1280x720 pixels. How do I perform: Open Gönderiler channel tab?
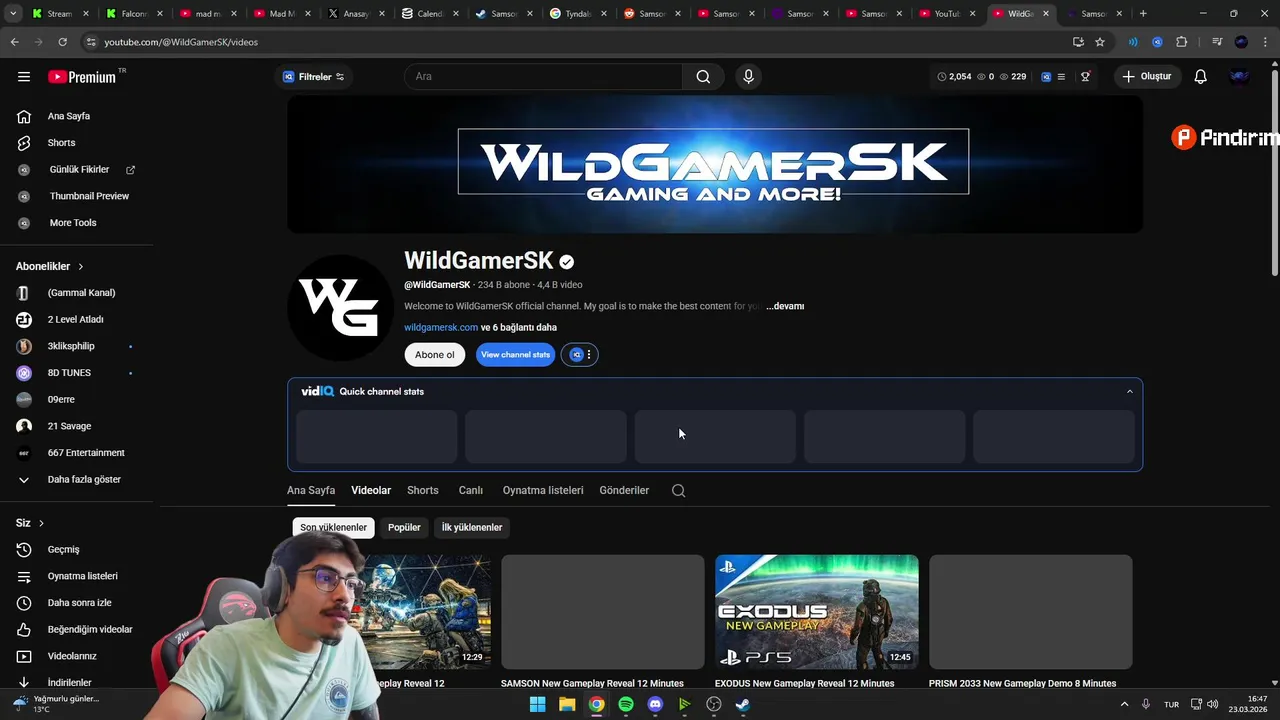624,490
